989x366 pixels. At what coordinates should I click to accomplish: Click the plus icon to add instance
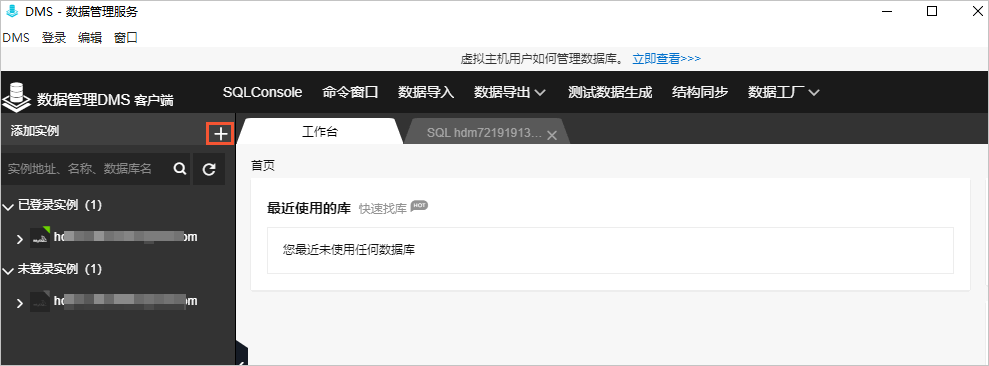click(220, 134)
